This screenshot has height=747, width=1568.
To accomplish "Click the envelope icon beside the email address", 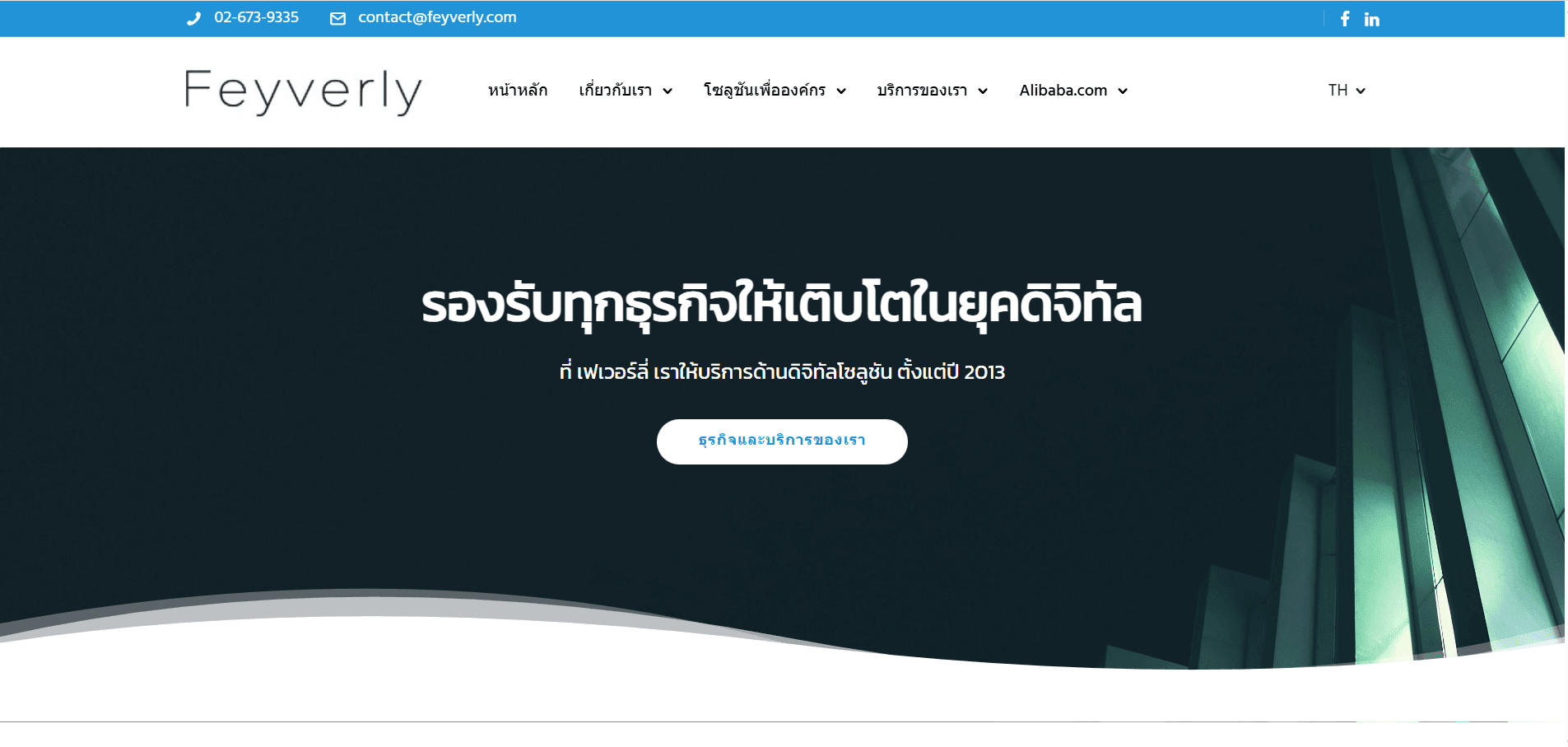I will [x=337, y=17].
